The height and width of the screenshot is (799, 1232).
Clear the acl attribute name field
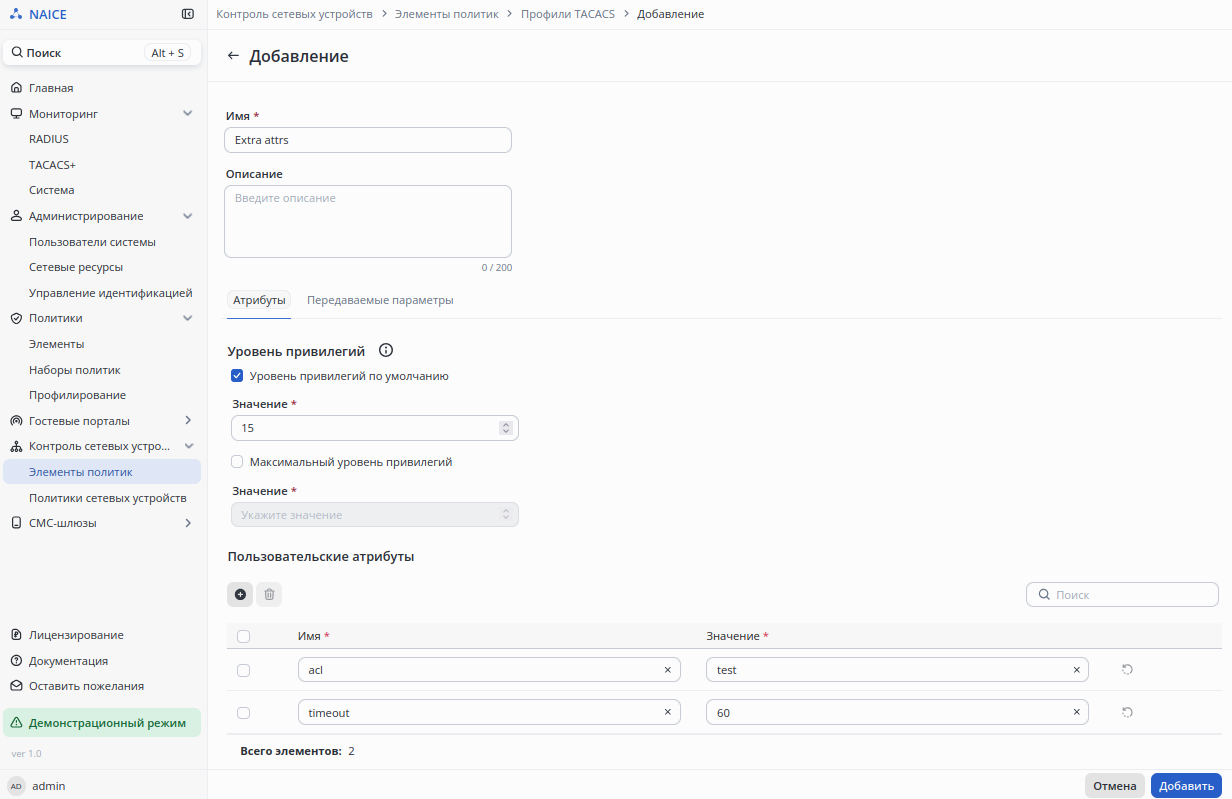pyautogui.click(x=667, y=670)
